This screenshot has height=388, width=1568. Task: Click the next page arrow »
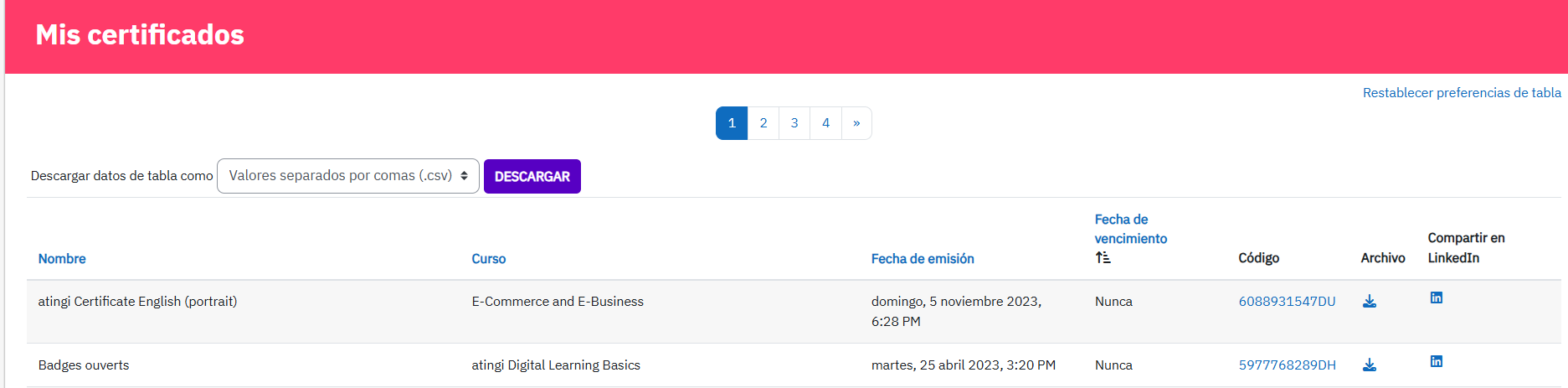click(856, 123)
